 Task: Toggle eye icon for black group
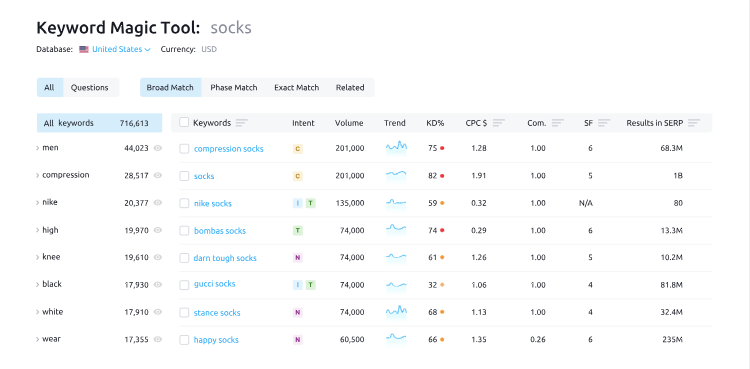click(158, 284)
